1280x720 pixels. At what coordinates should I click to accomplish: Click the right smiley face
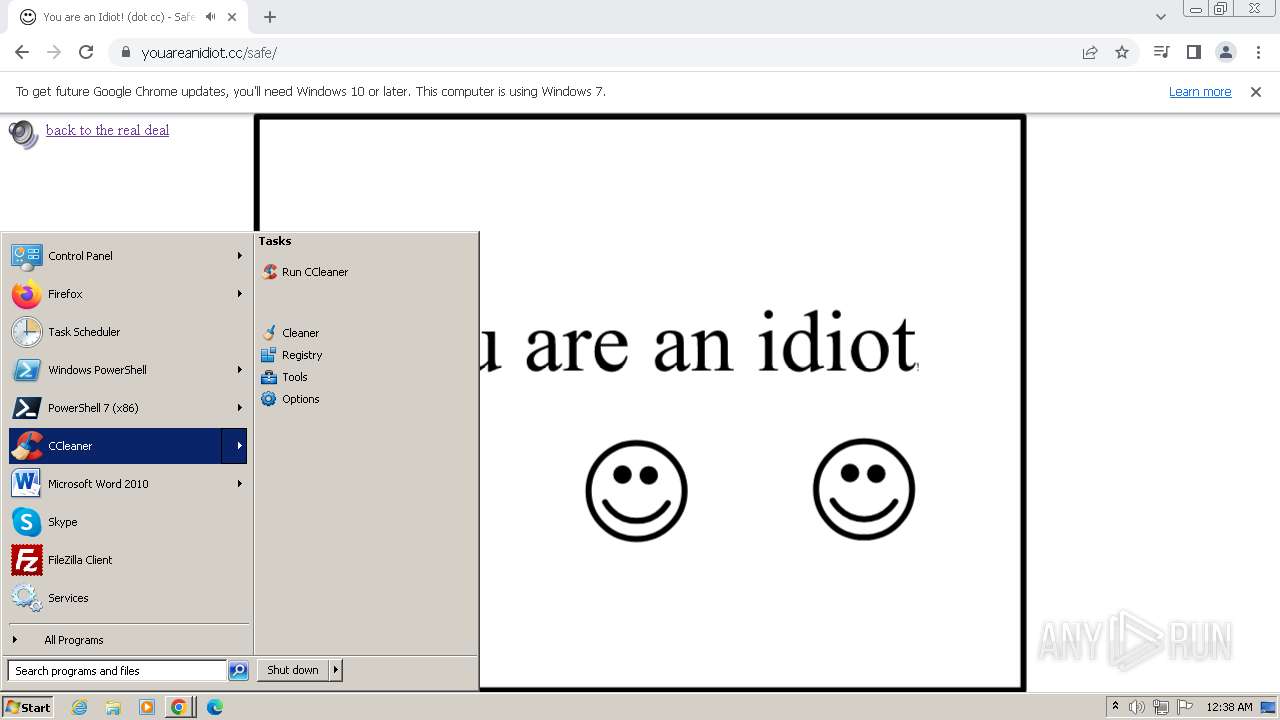point(864,489)
